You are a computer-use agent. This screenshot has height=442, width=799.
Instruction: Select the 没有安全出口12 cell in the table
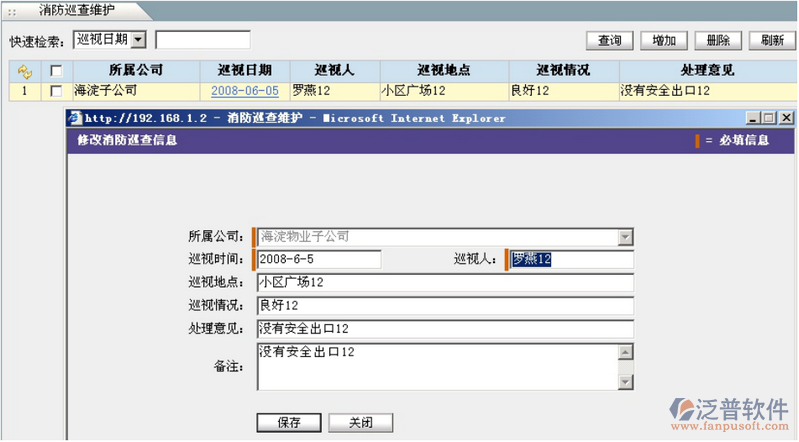(x=708, y=91)
